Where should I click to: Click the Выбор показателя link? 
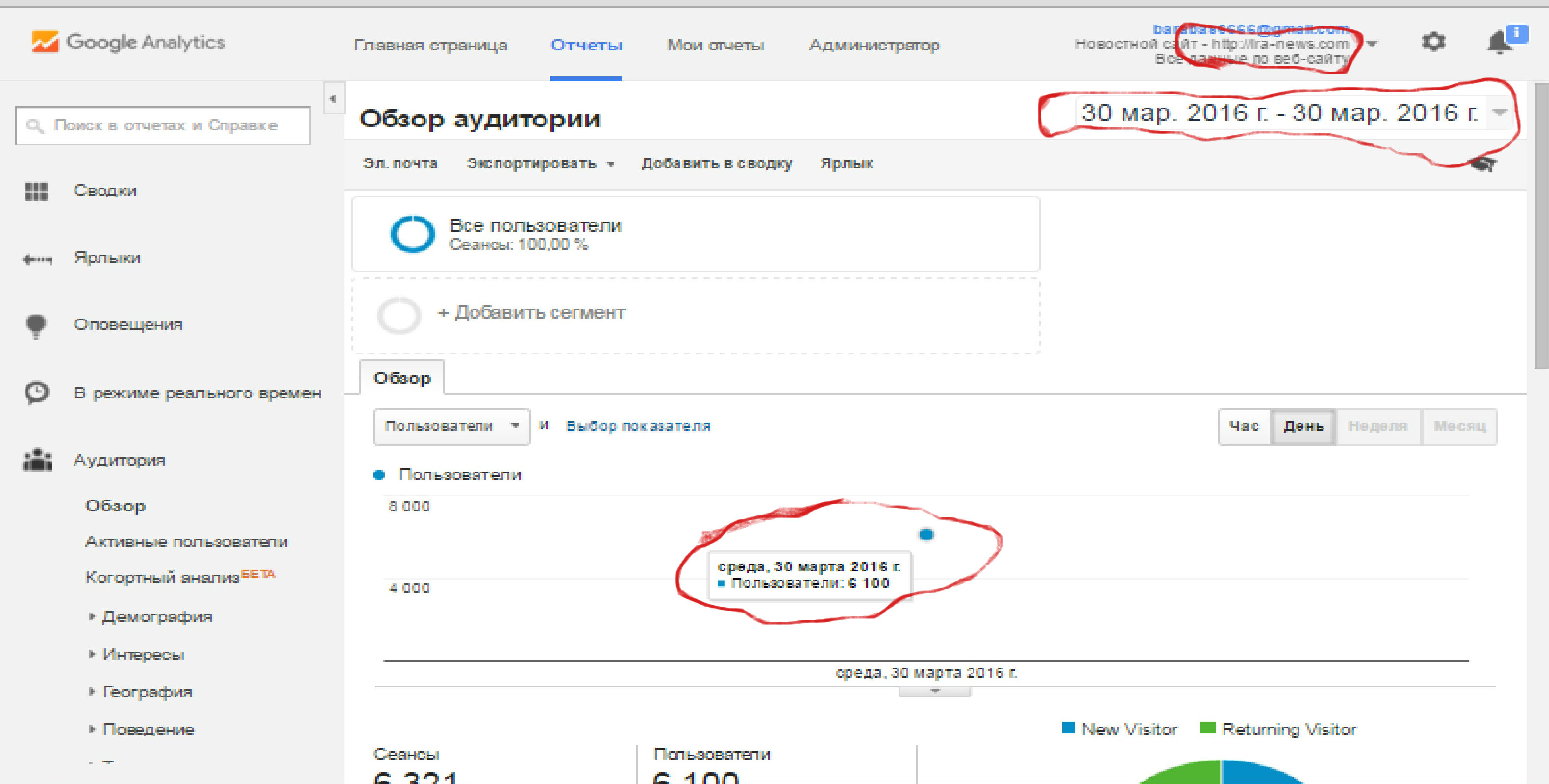638,426
